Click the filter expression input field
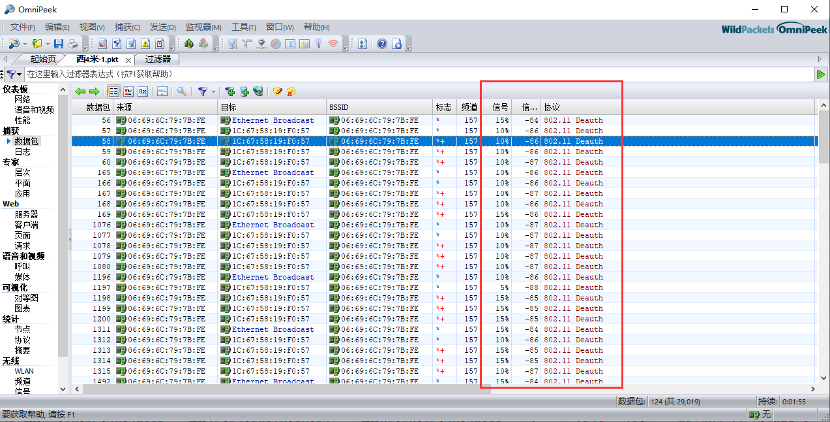The width and height of the screenshot is (830, 422). (418, 75)
